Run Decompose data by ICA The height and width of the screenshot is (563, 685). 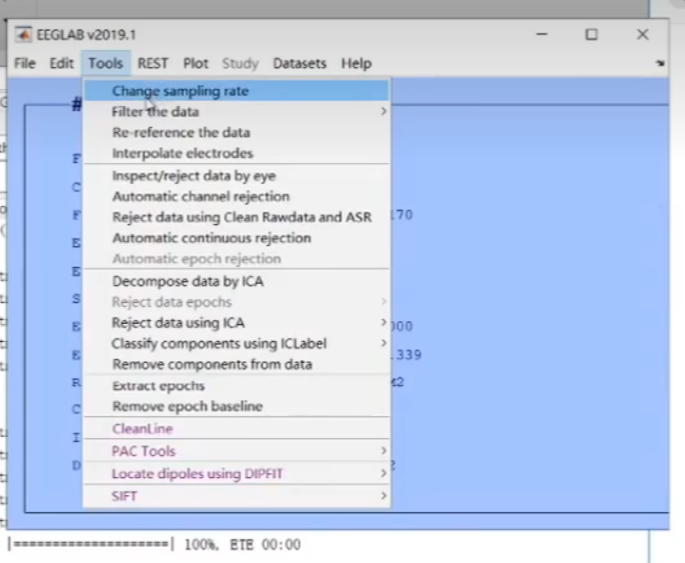pyautogui.click(x=188, y=282)
